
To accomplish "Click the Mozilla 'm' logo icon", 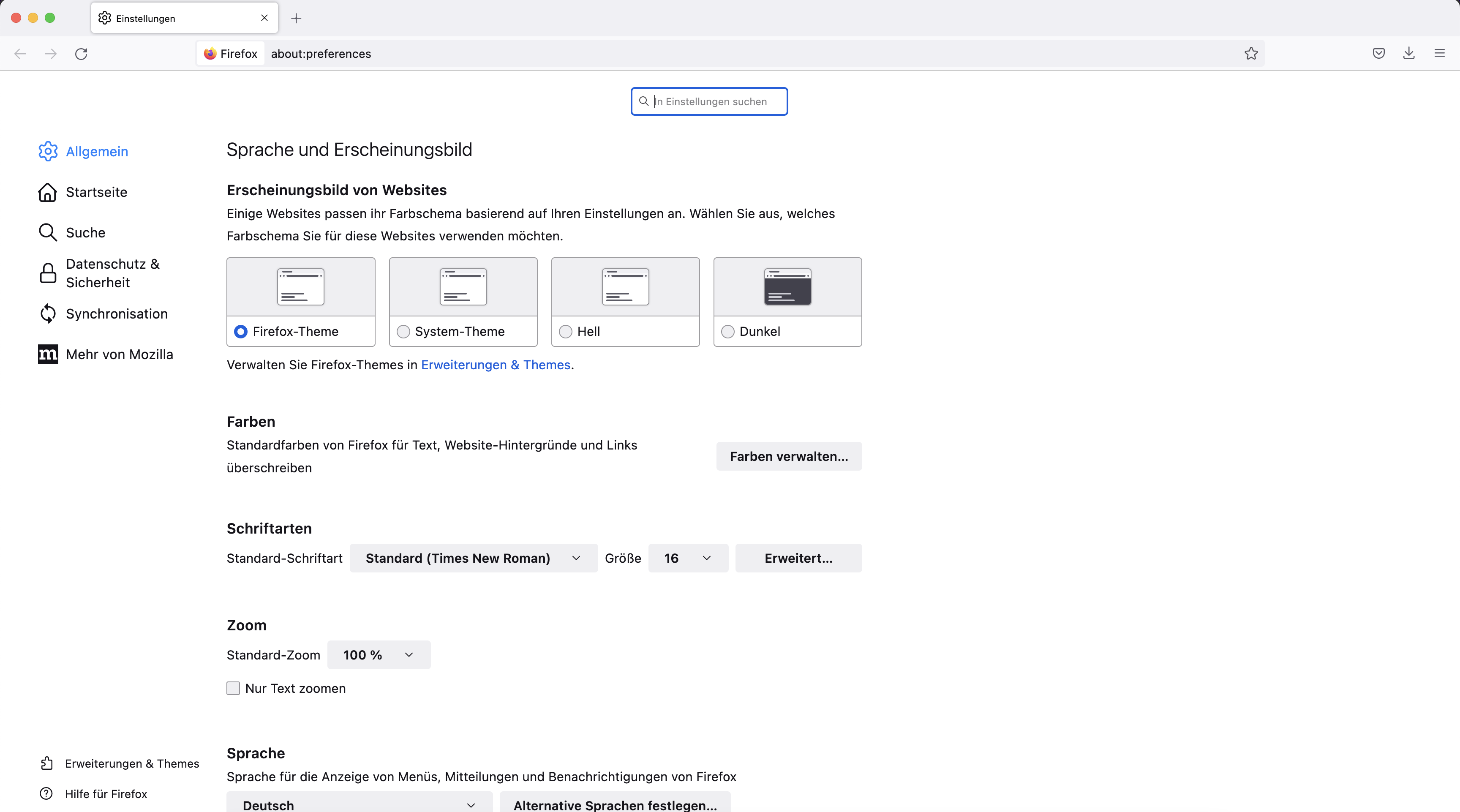I will click(48, 354).
